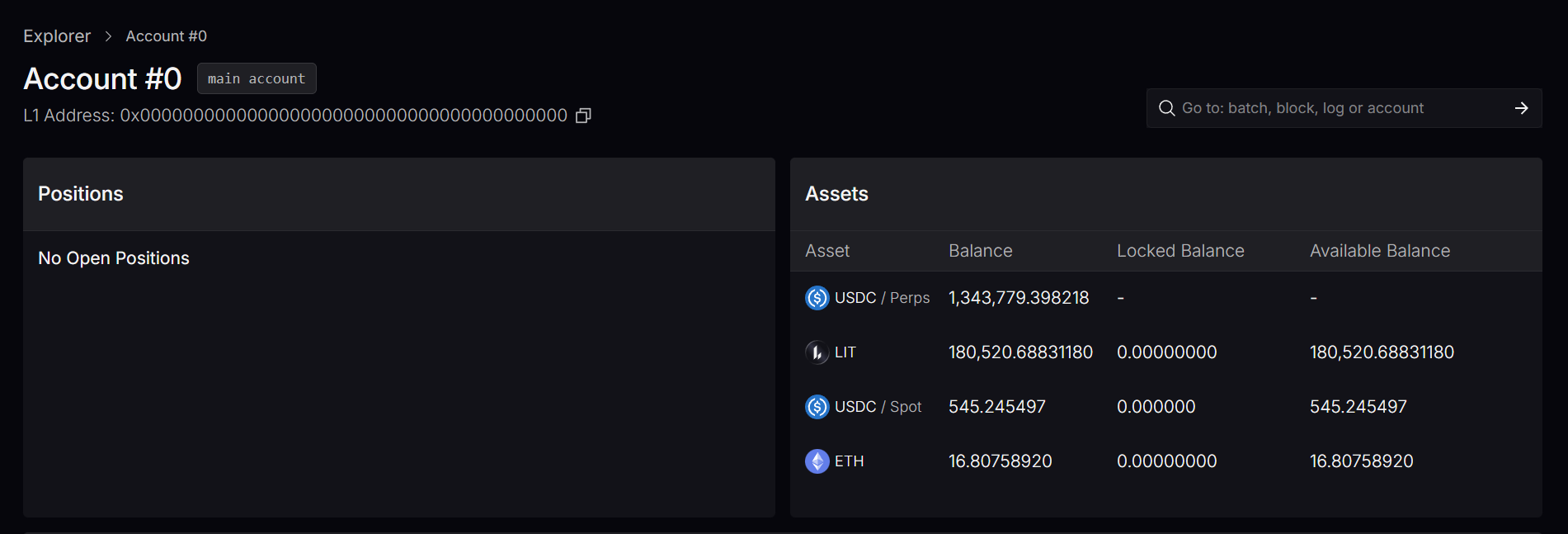This screenshot has width=1568, height=534.
Task: Submit search with the arrow icon
Action: 1521,108
